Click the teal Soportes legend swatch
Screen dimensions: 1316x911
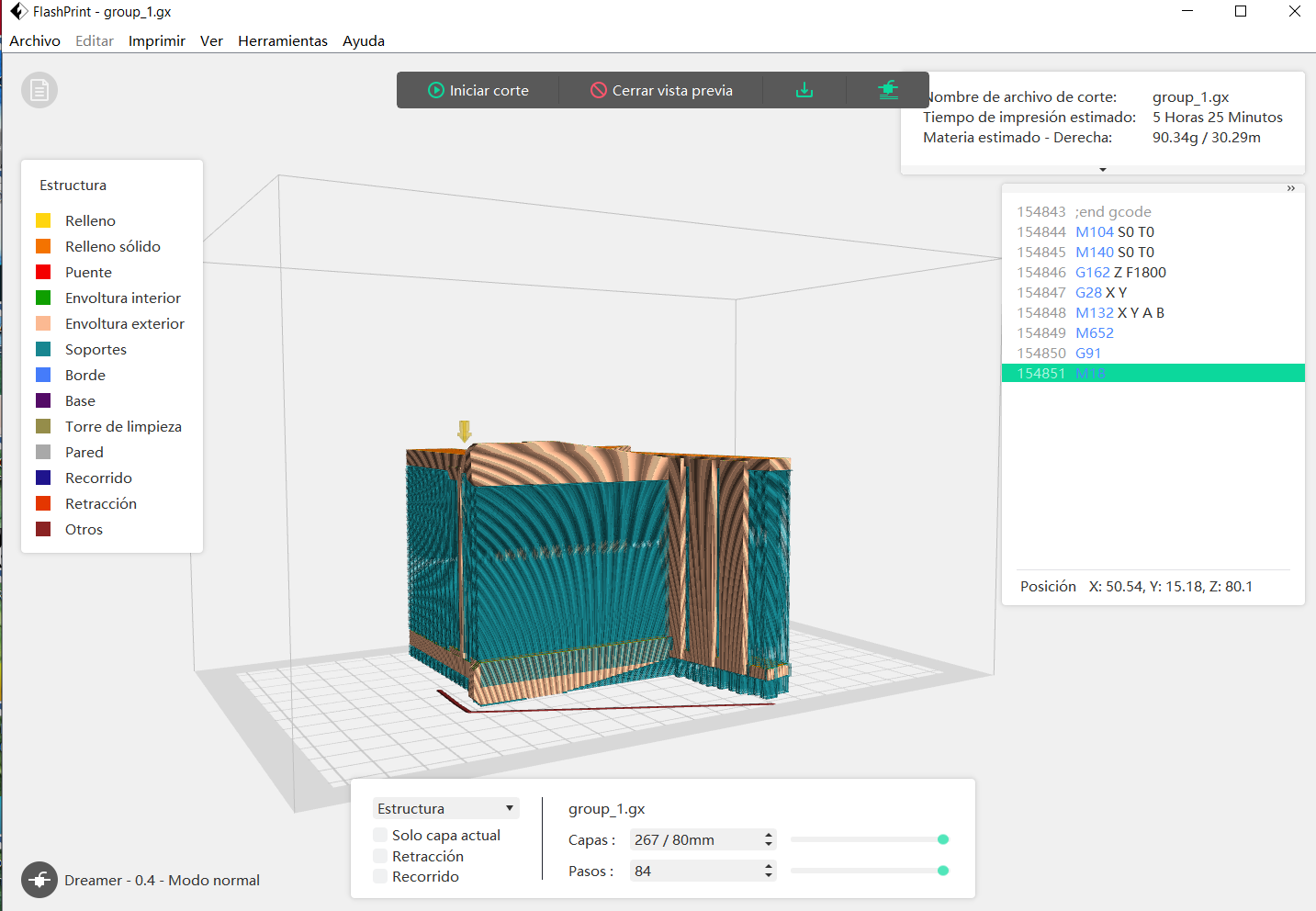(x=43, y=349)
